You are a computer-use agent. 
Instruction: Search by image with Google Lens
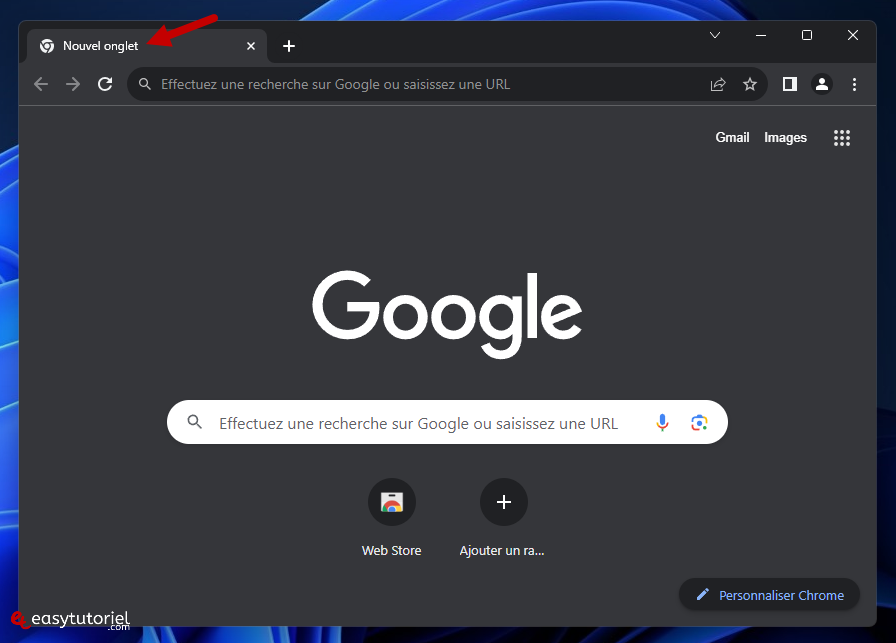[699, 422]
